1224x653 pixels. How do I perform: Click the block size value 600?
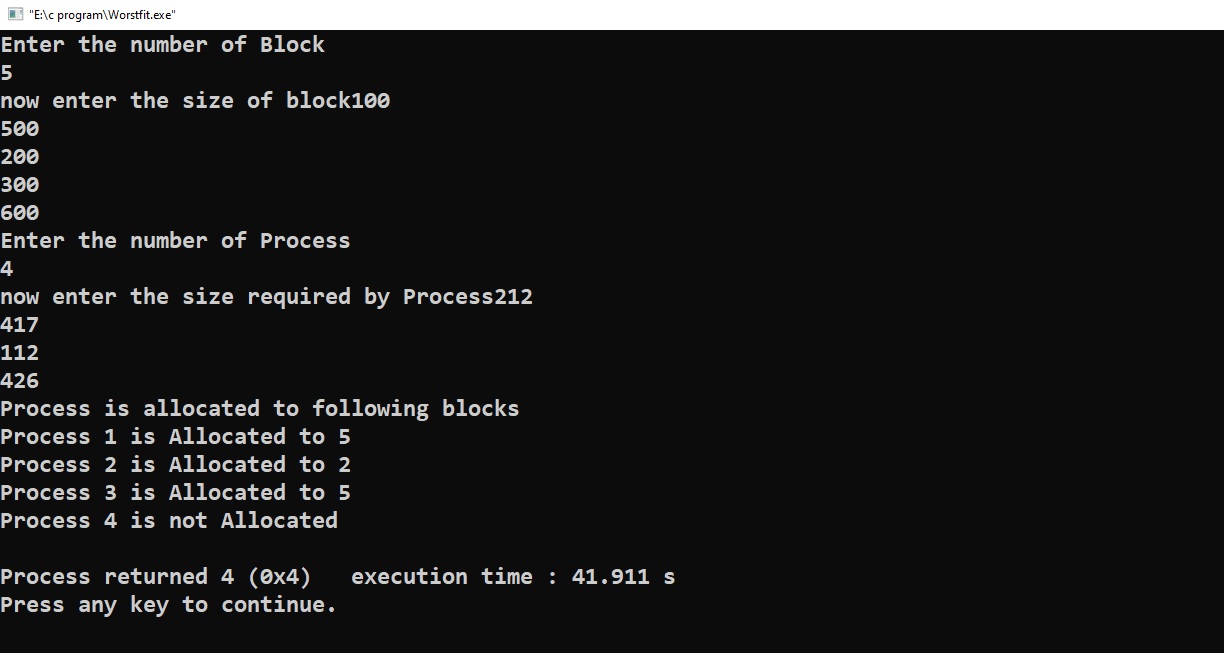click(20, 213)
